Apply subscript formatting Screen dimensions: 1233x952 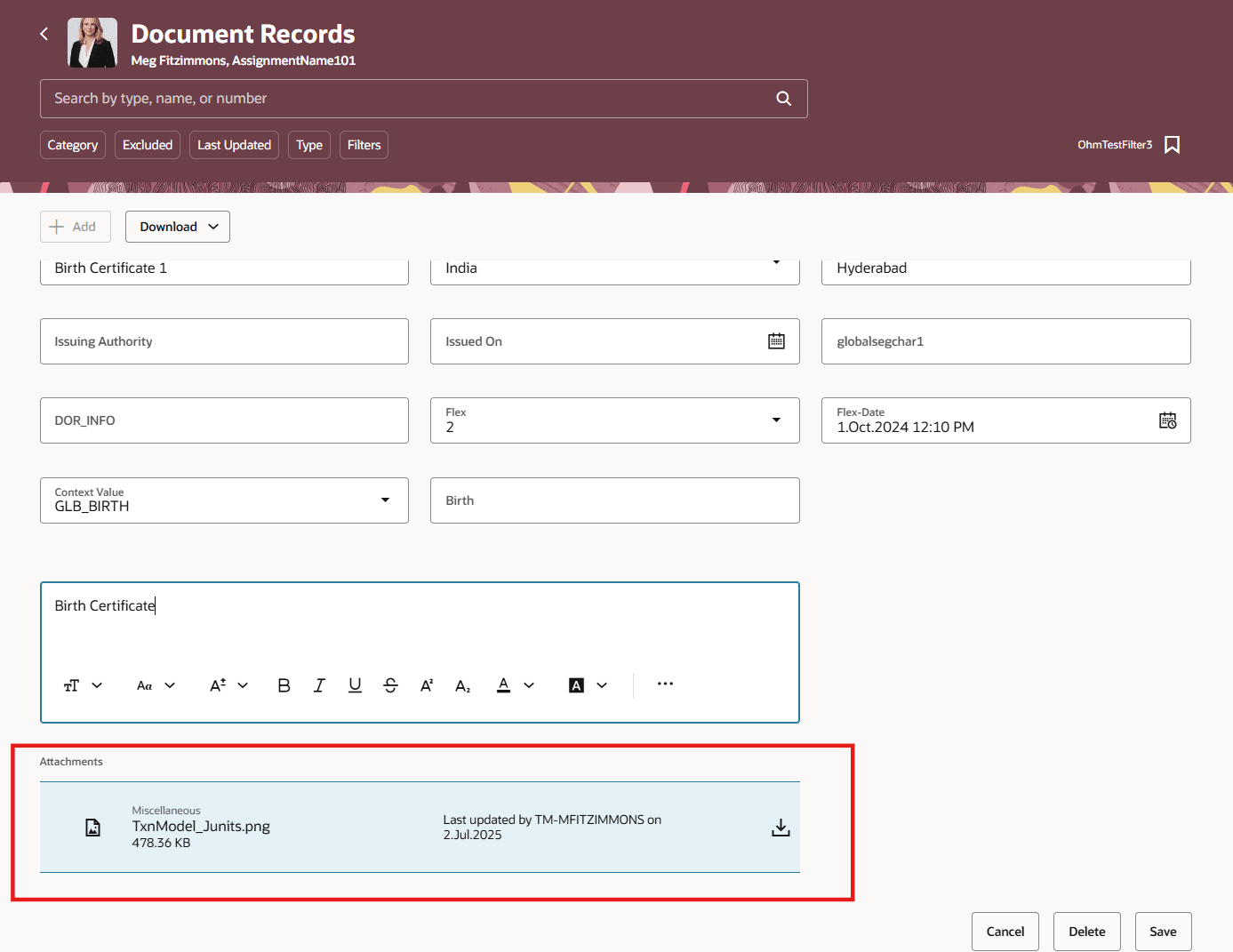tap(462, 685)
